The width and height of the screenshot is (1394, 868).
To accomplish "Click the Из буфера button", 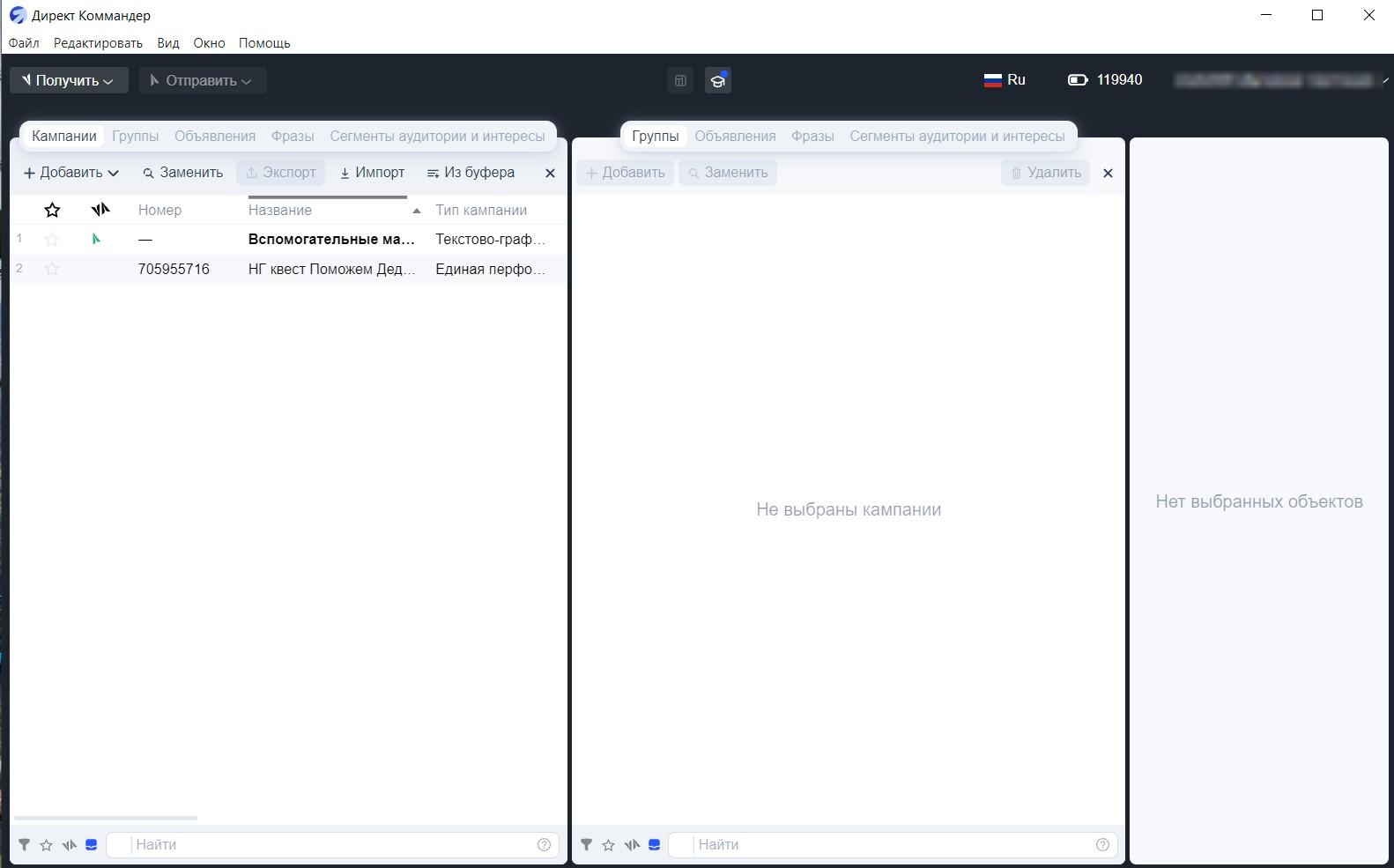I will point(471,173).
